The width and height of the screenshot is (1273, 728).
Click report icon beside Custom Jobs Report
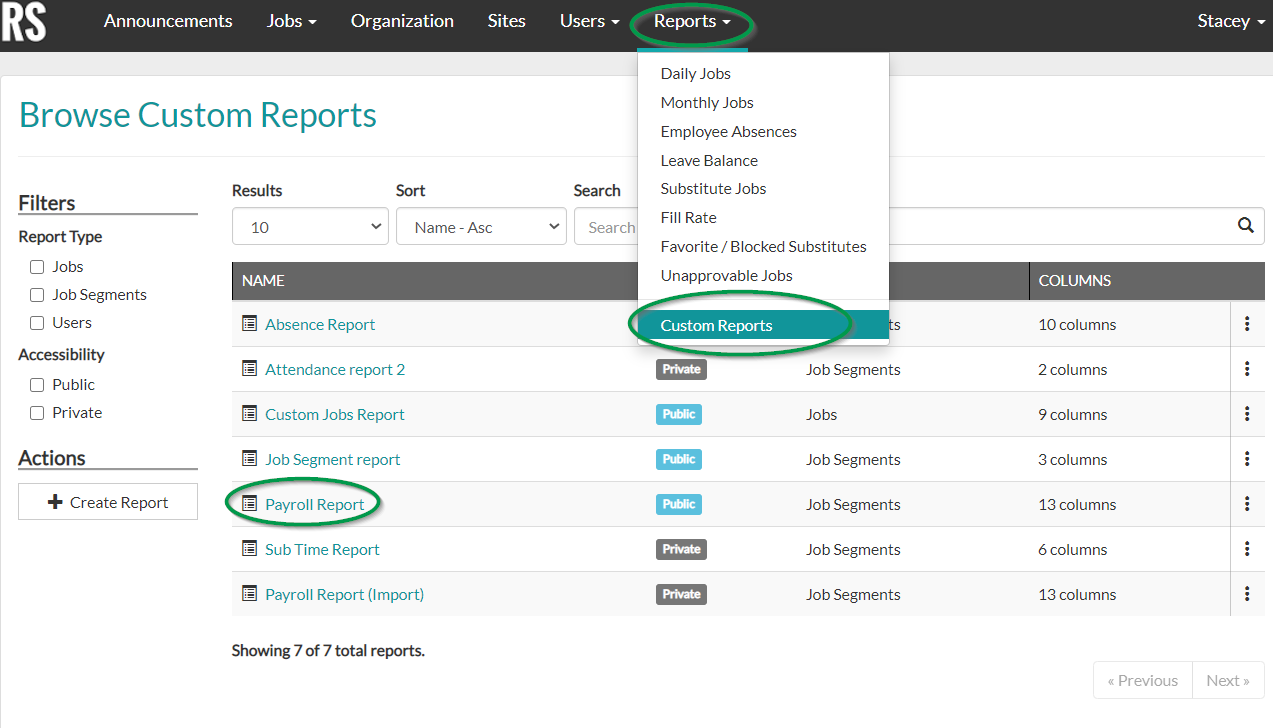(x=250, y=413)
